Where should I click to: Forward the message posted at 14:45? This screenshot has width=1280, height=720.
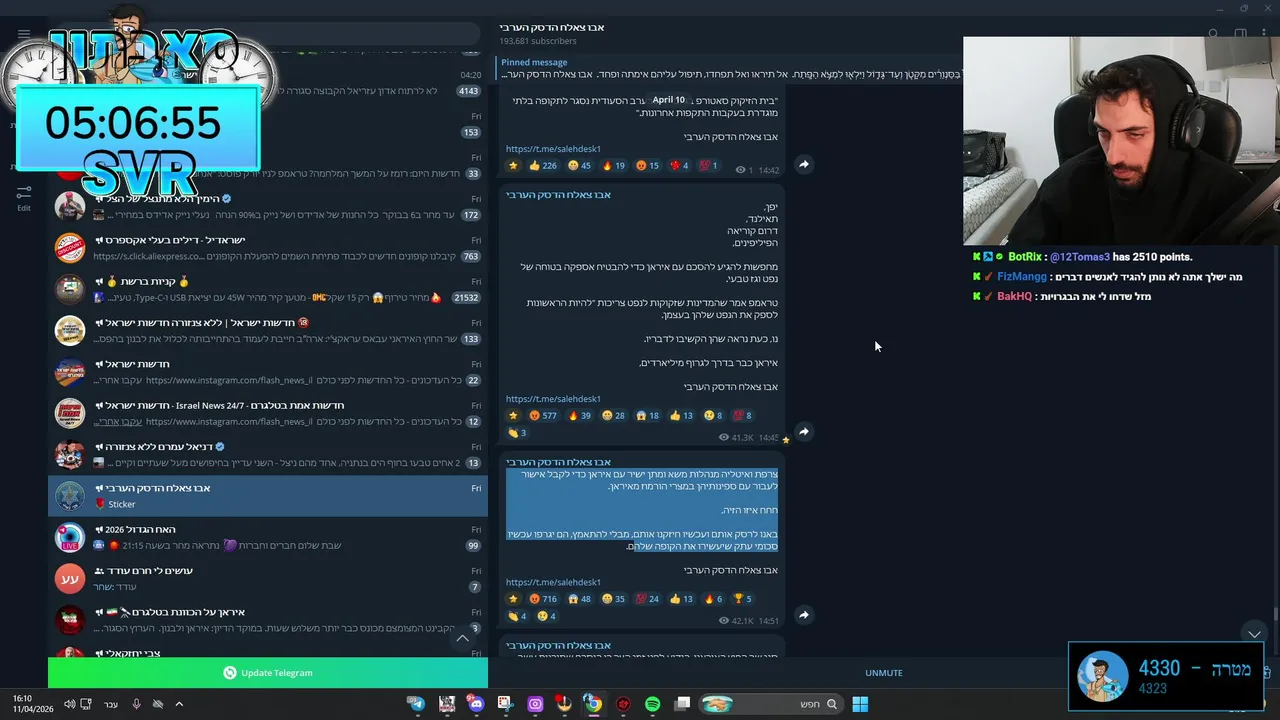tap(803, 431)
